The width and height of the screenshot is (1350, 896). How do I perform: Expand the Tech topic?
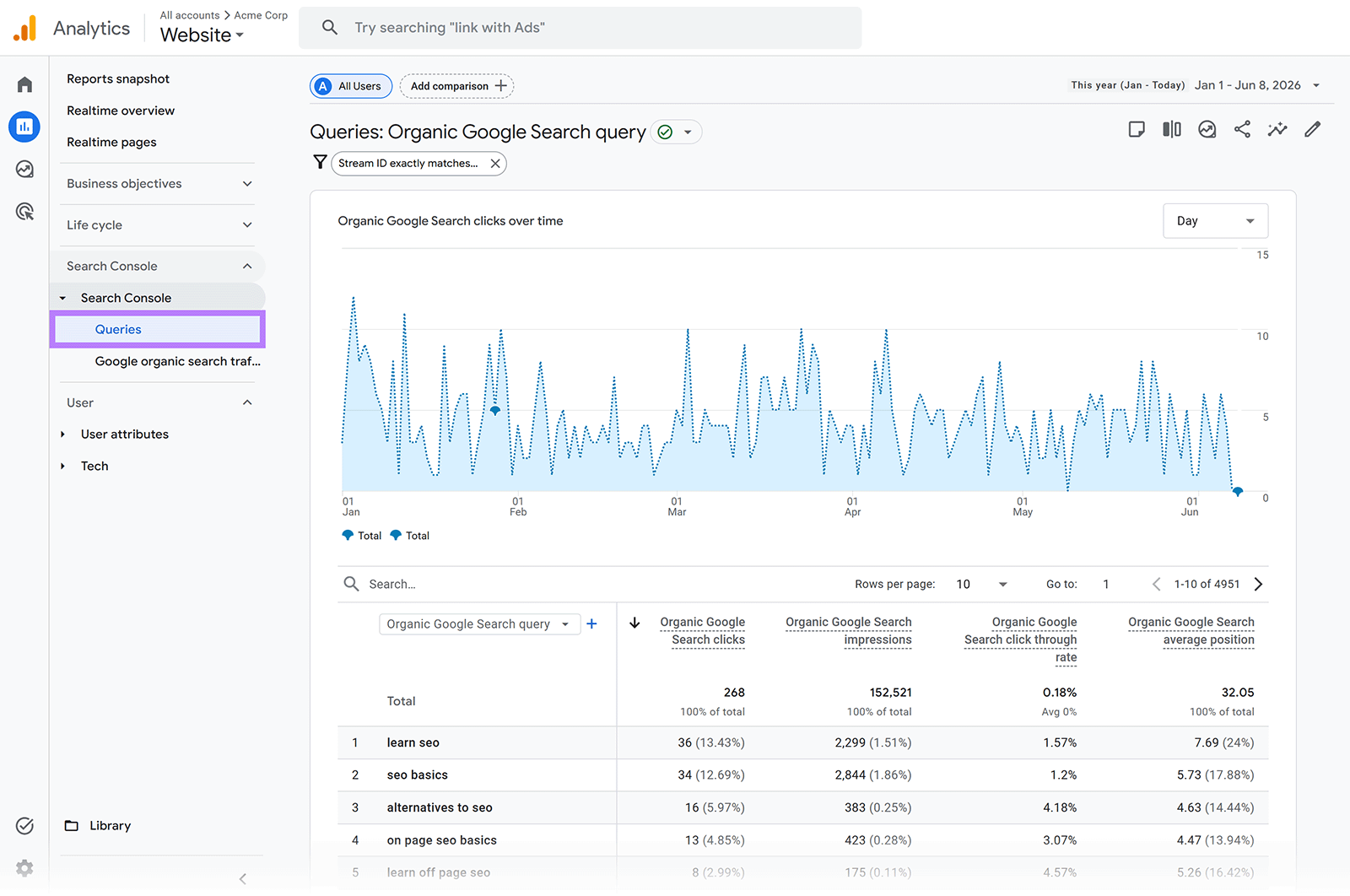(x=62, y=467)
